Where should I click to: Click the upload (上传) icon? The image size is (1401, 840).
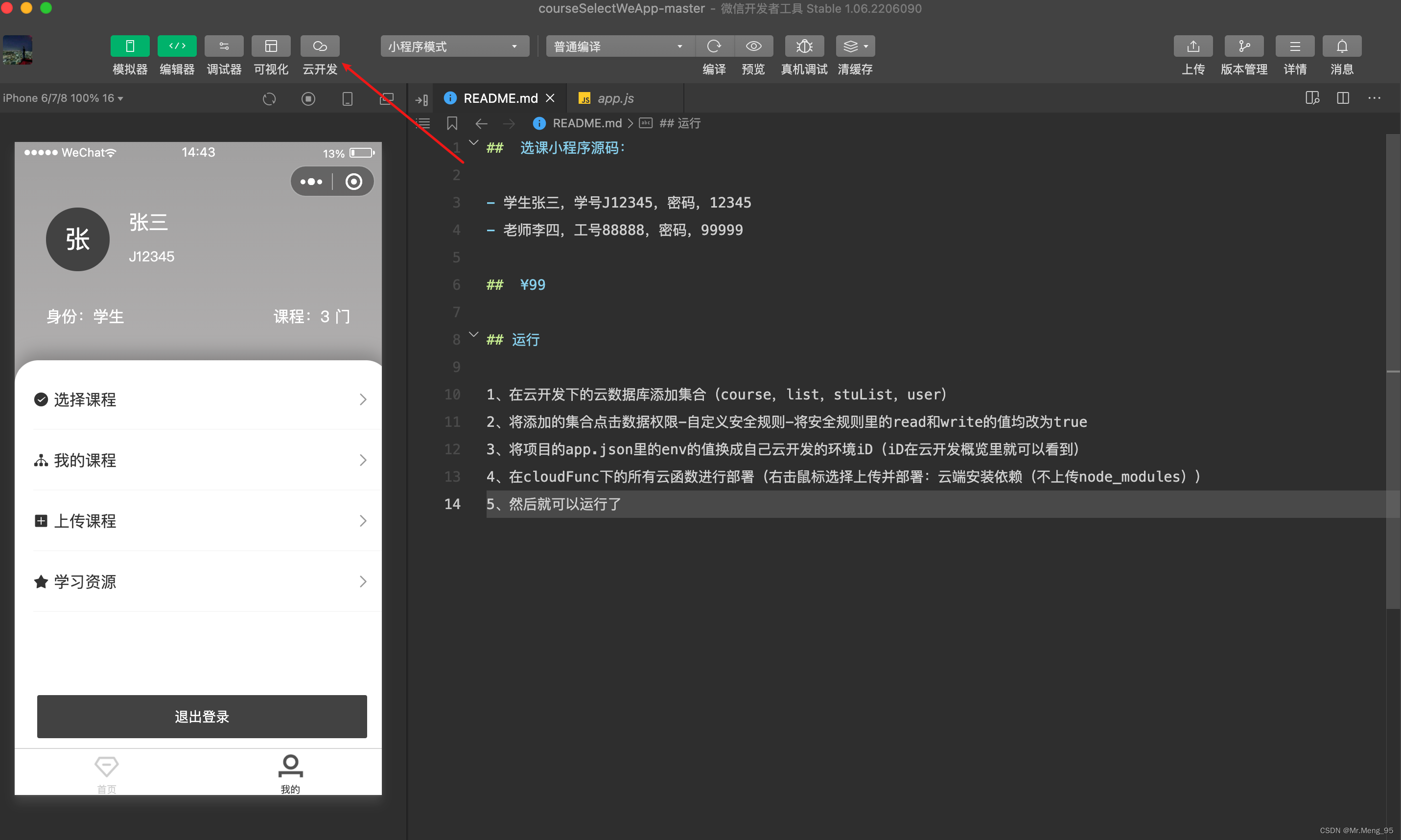pos(1193,46)
